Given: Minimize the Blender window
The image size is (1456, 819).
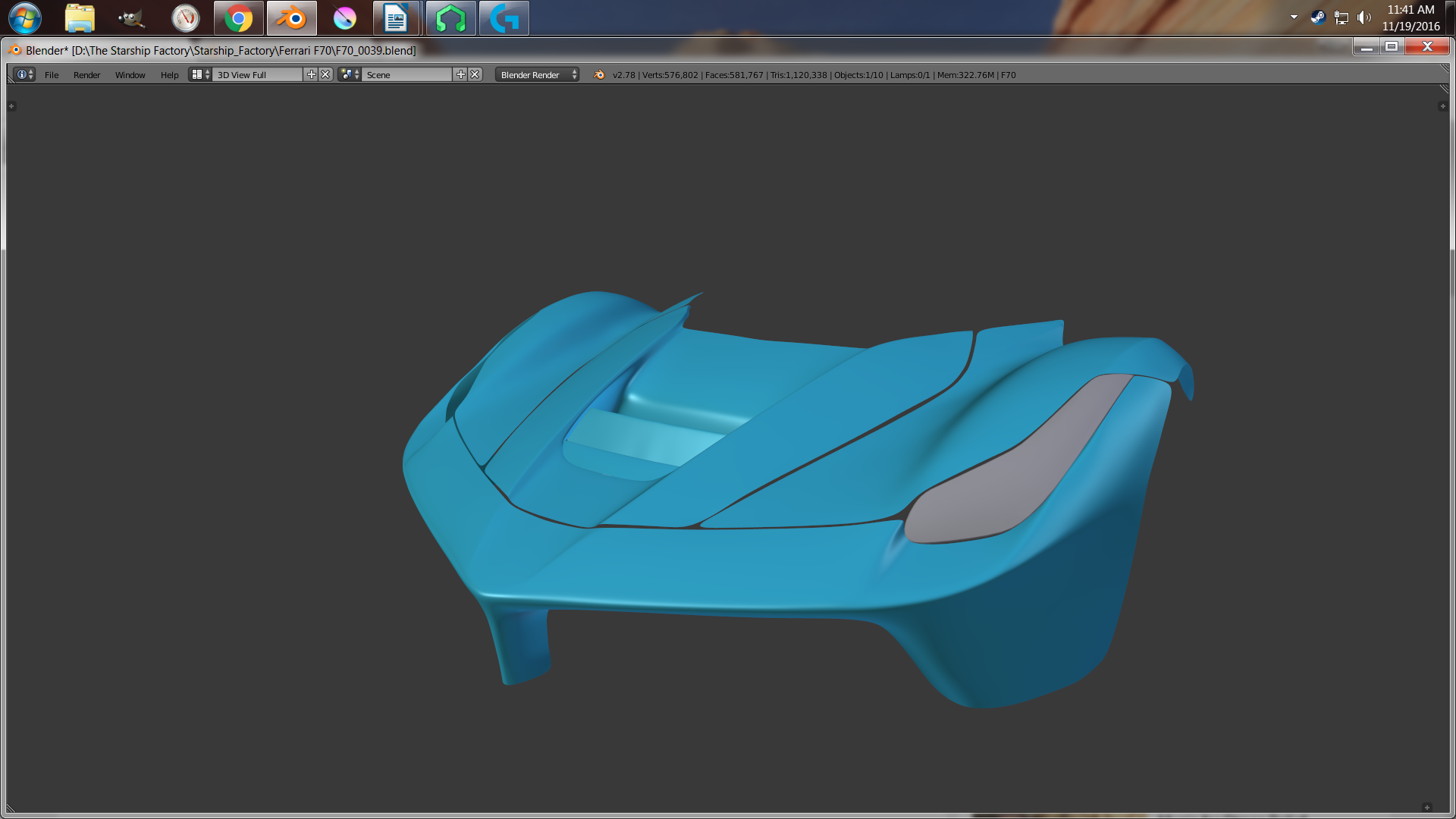Looking at the screenshot, I should coord(1367,47).
